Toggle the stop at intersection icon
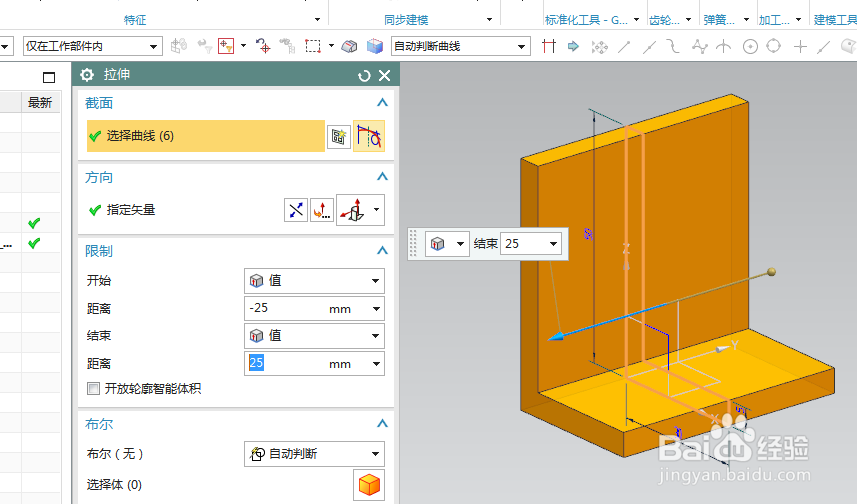The width and height of the screenshot is (857, 504). [549, 46]
